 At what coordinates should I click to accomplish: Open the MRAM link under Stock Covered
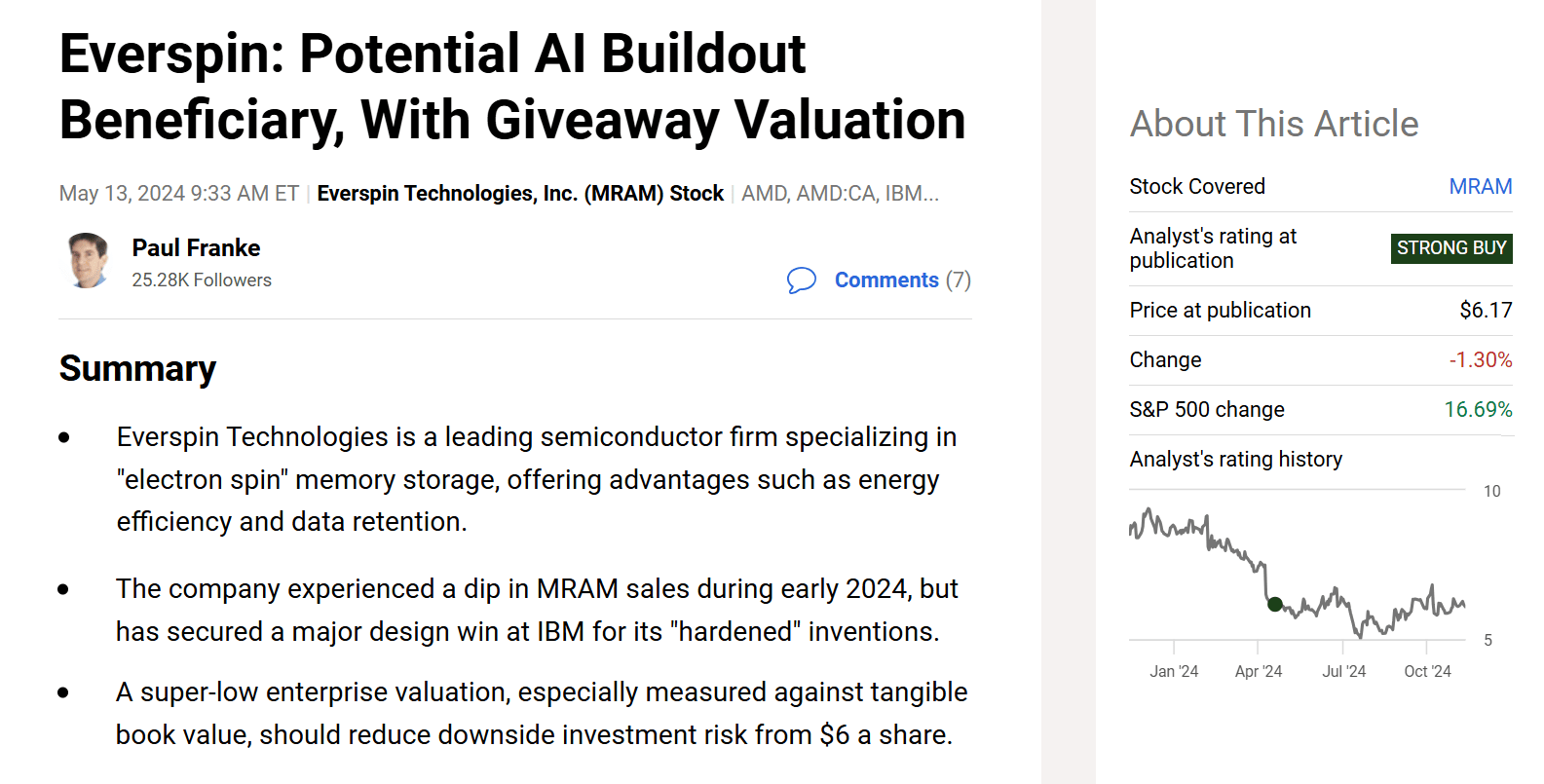pos(1482,186)
